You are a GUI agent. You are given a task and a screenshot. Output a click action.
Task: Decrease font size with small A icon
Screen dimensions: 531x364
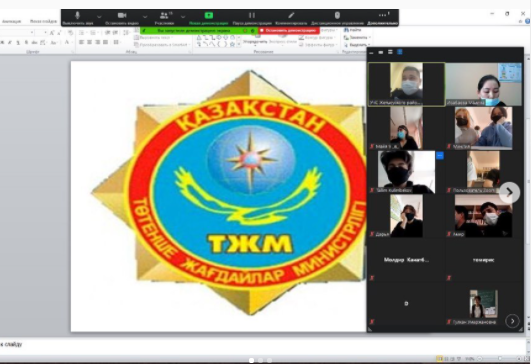(x=59, y=33)
